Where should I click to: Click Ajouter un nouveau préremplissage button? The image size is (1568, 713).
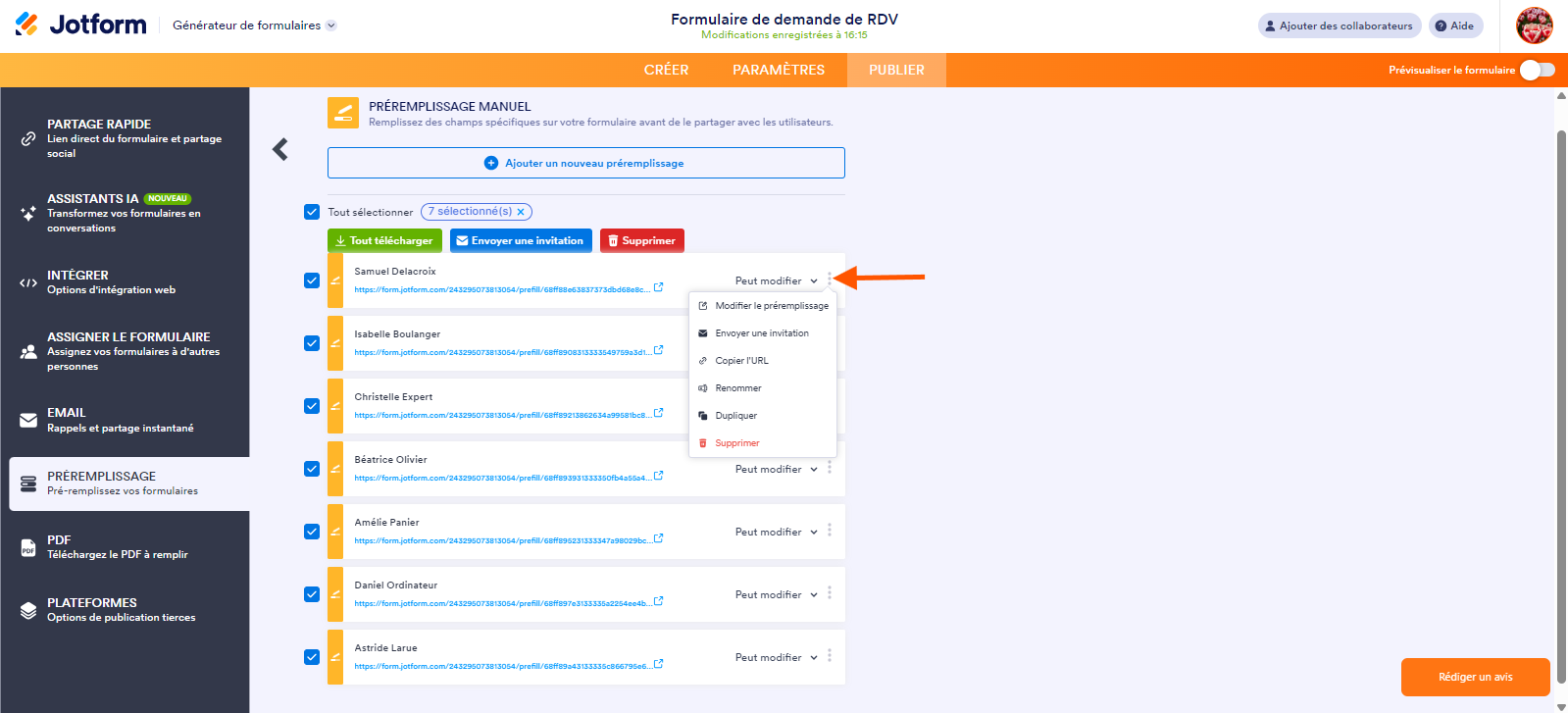(x=586, y=163)
